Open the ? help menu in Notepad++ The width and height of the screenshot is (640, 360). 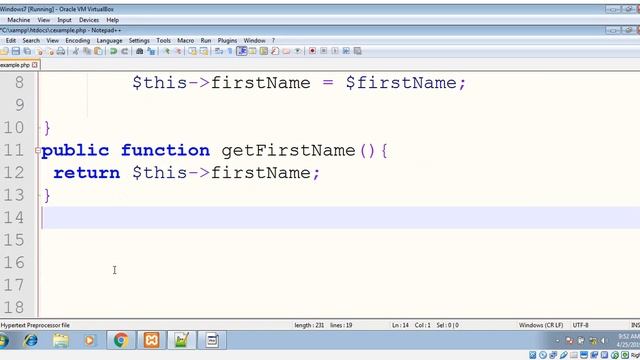(x=273, y=40)
